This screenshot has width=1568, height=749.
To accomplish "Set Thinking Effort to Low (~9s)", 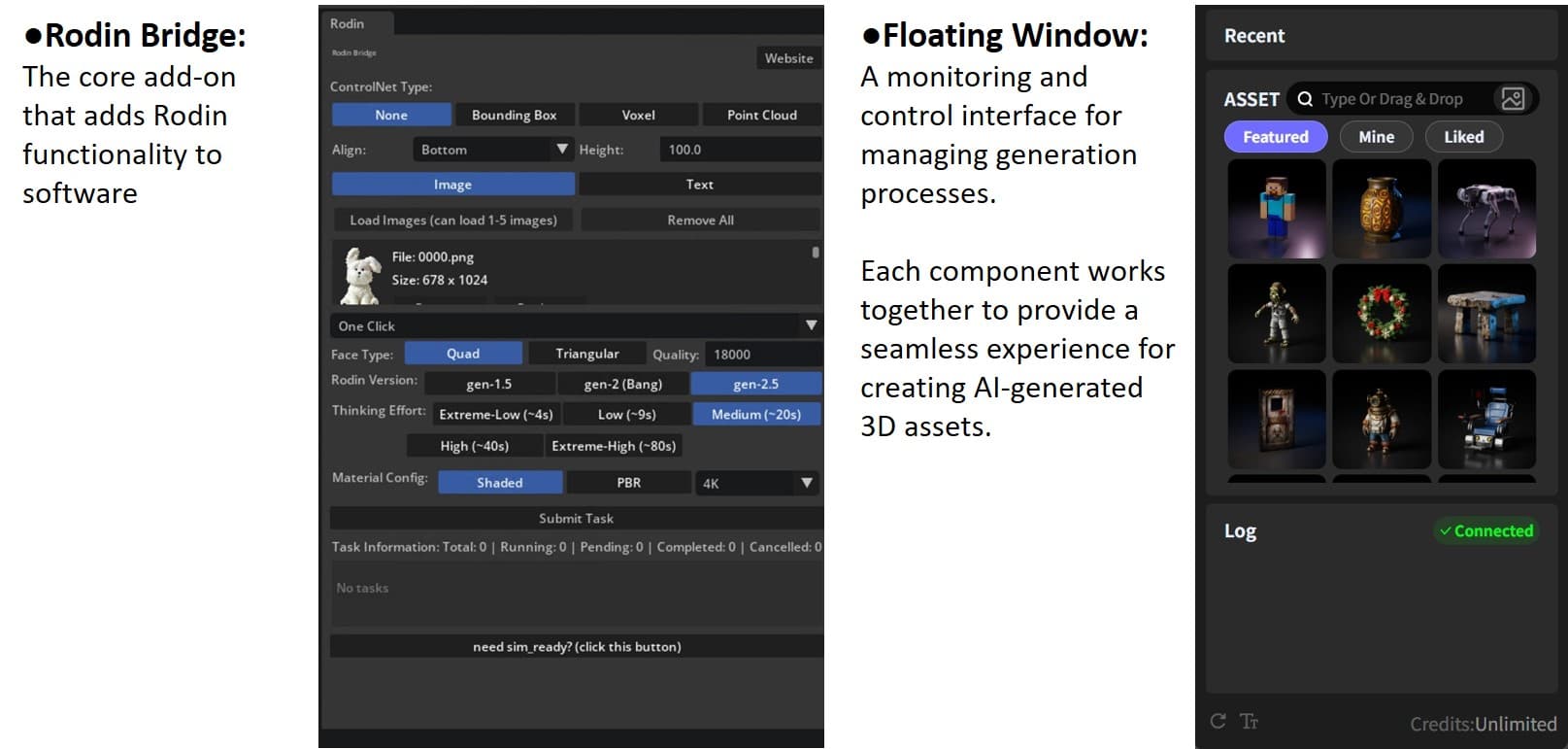I will [627, 415].
